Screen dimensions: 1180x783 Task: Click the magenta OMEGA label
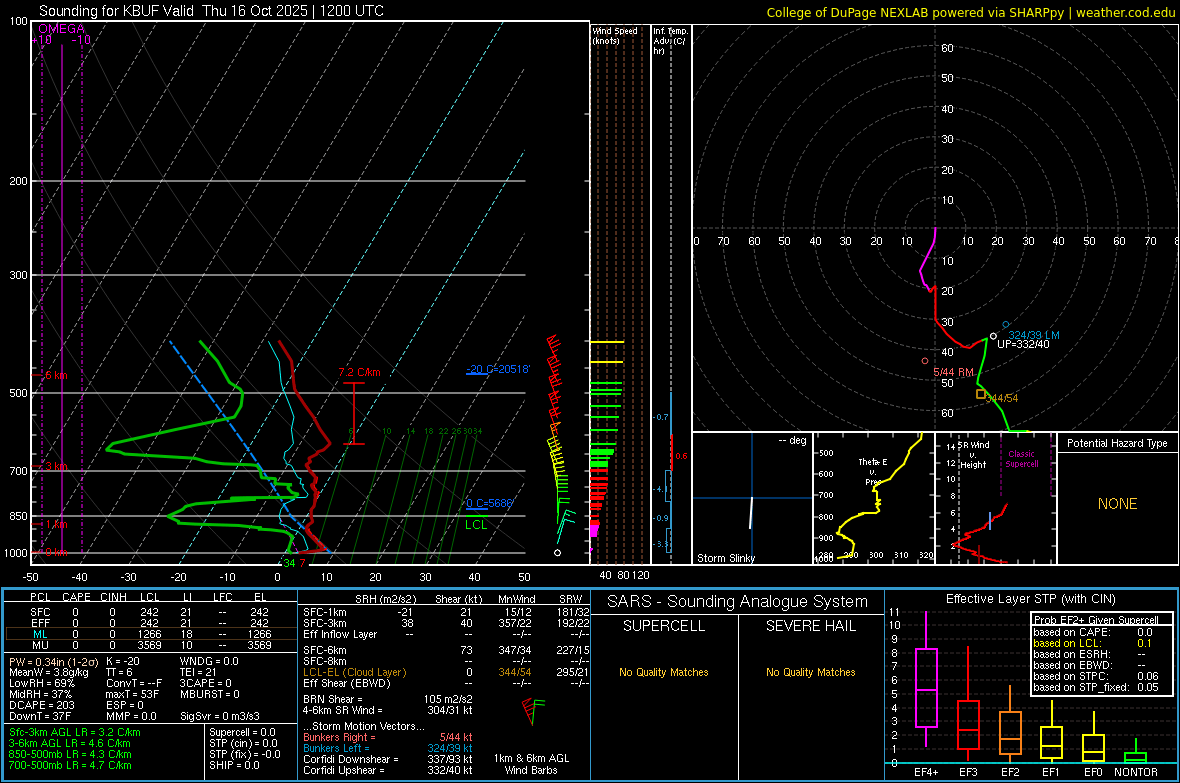coord(61,29)
